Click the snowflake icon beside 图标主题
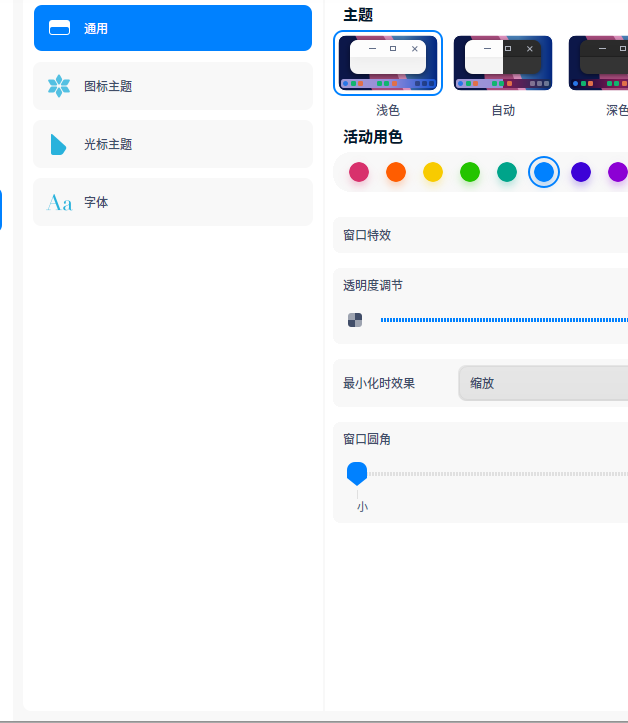Screen dimensions: 628x723 click(x=59, y=86)
